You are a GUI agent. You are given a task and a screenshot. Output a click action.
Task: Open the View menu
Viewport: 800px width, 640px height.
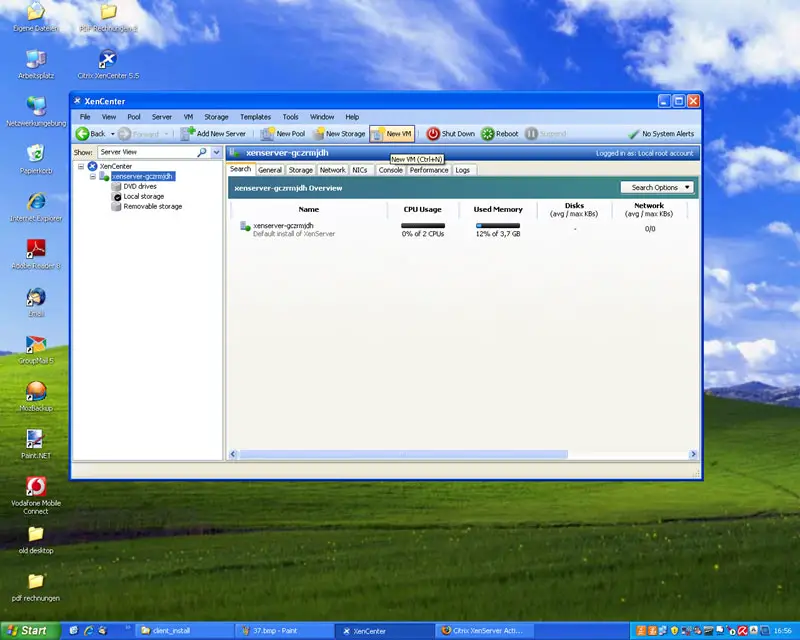pos(109,117)
